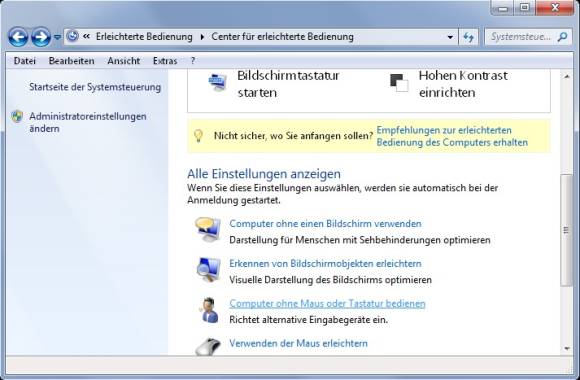Click the refresh button beside the address bar
The width and height of the screenshot is (580, 380).
[468, 37]
